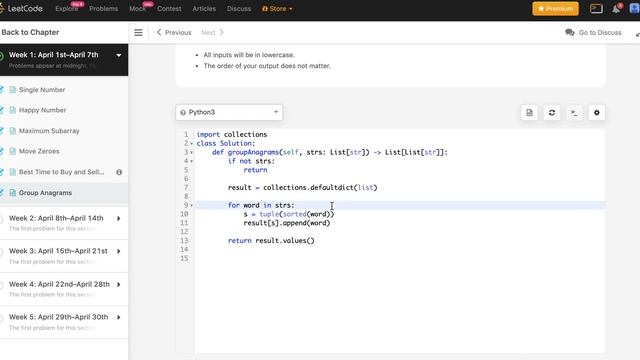This screenshot has width=640, height=360.
Task: Click empty editor line 15
Action: 400,258
